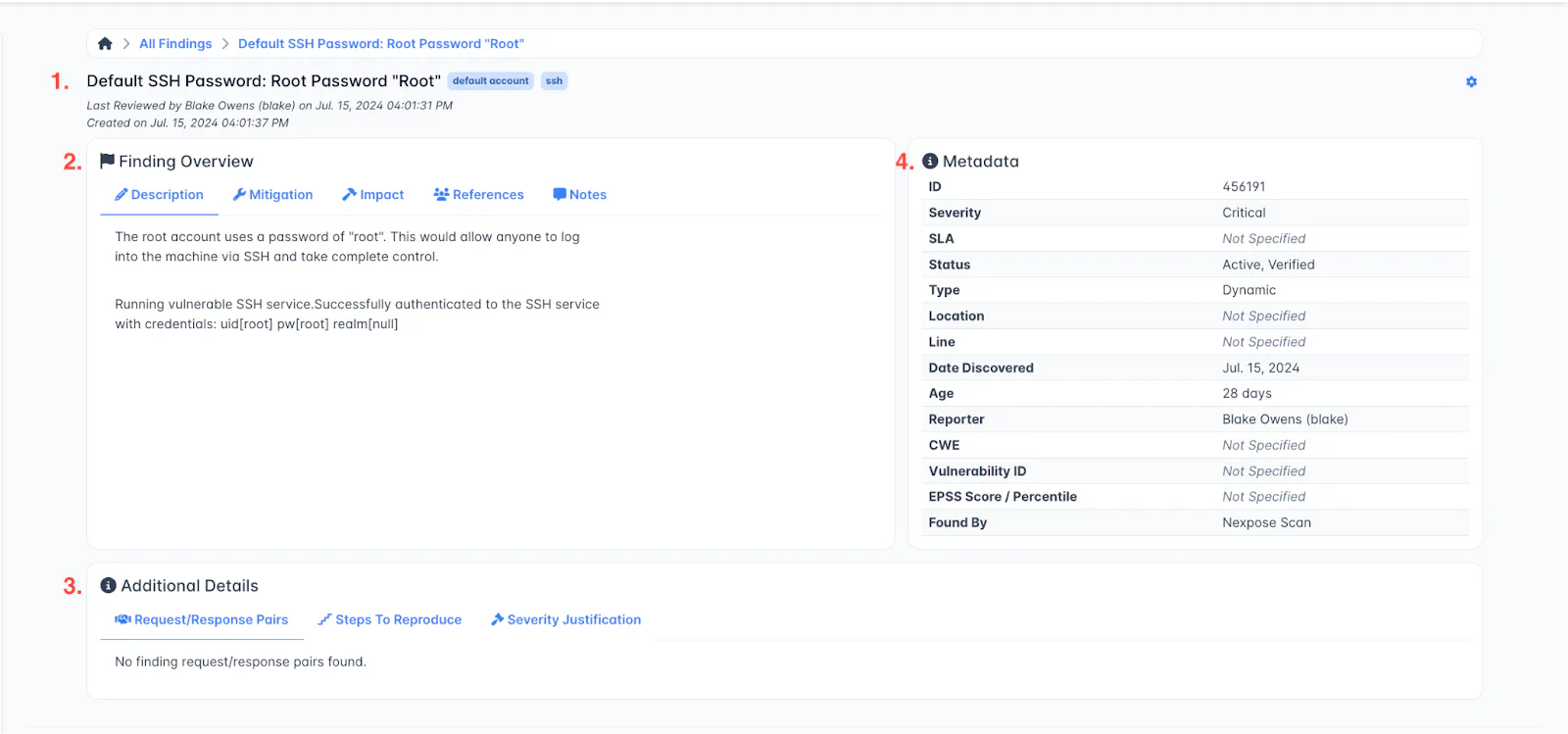
Task: Open the Steps To Reproduce tab
Action: (389, 620)
